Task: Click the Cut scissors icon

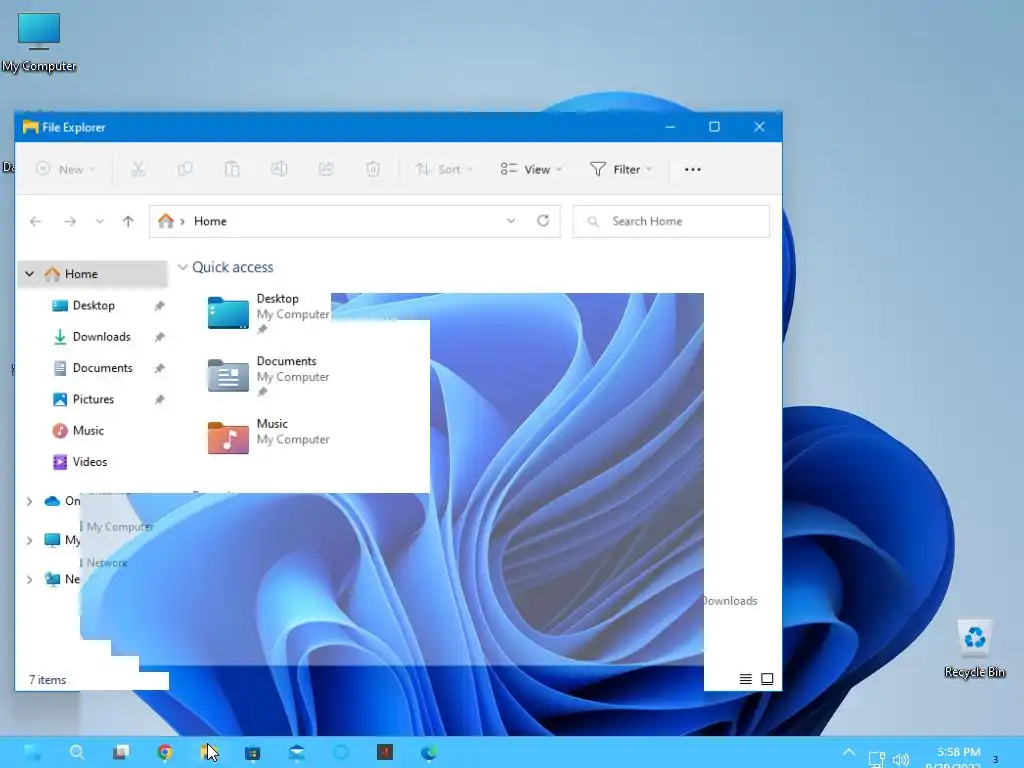Action: [138, 169]
